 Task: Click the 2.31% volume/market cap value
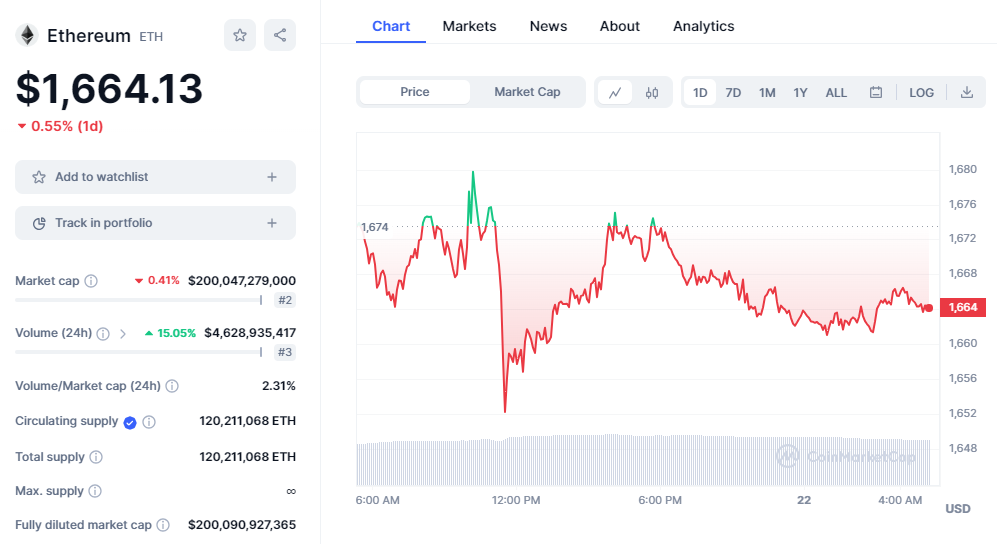(x=278, y=386)
